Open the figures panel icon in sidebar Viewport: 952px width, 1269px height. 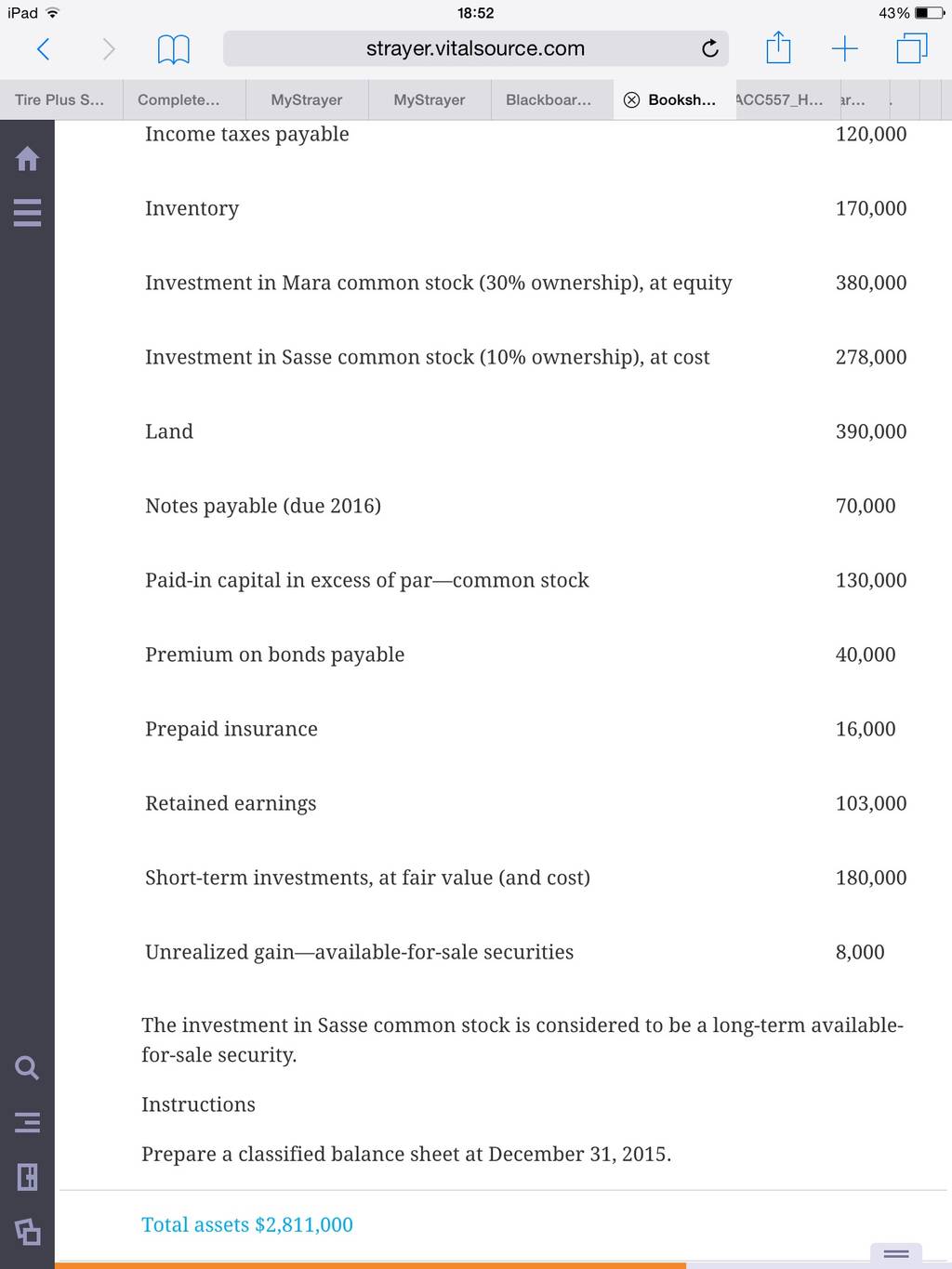[28, 1177]
